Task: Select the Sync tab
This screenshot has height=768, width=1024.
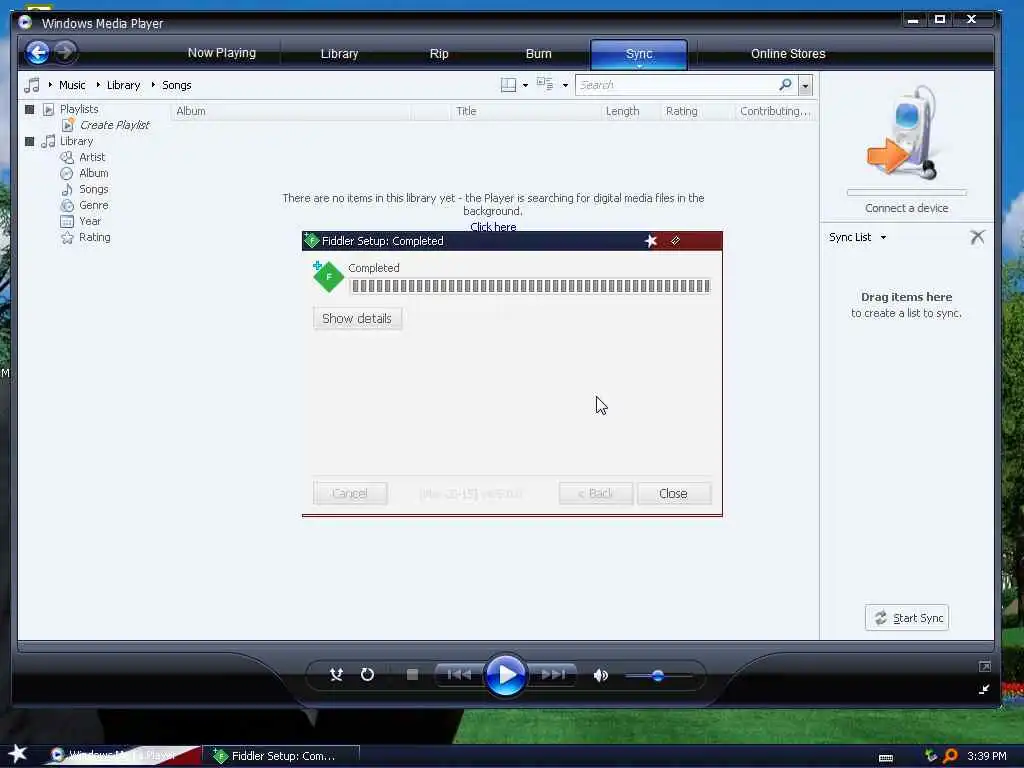Action: (x=639, y=54)
